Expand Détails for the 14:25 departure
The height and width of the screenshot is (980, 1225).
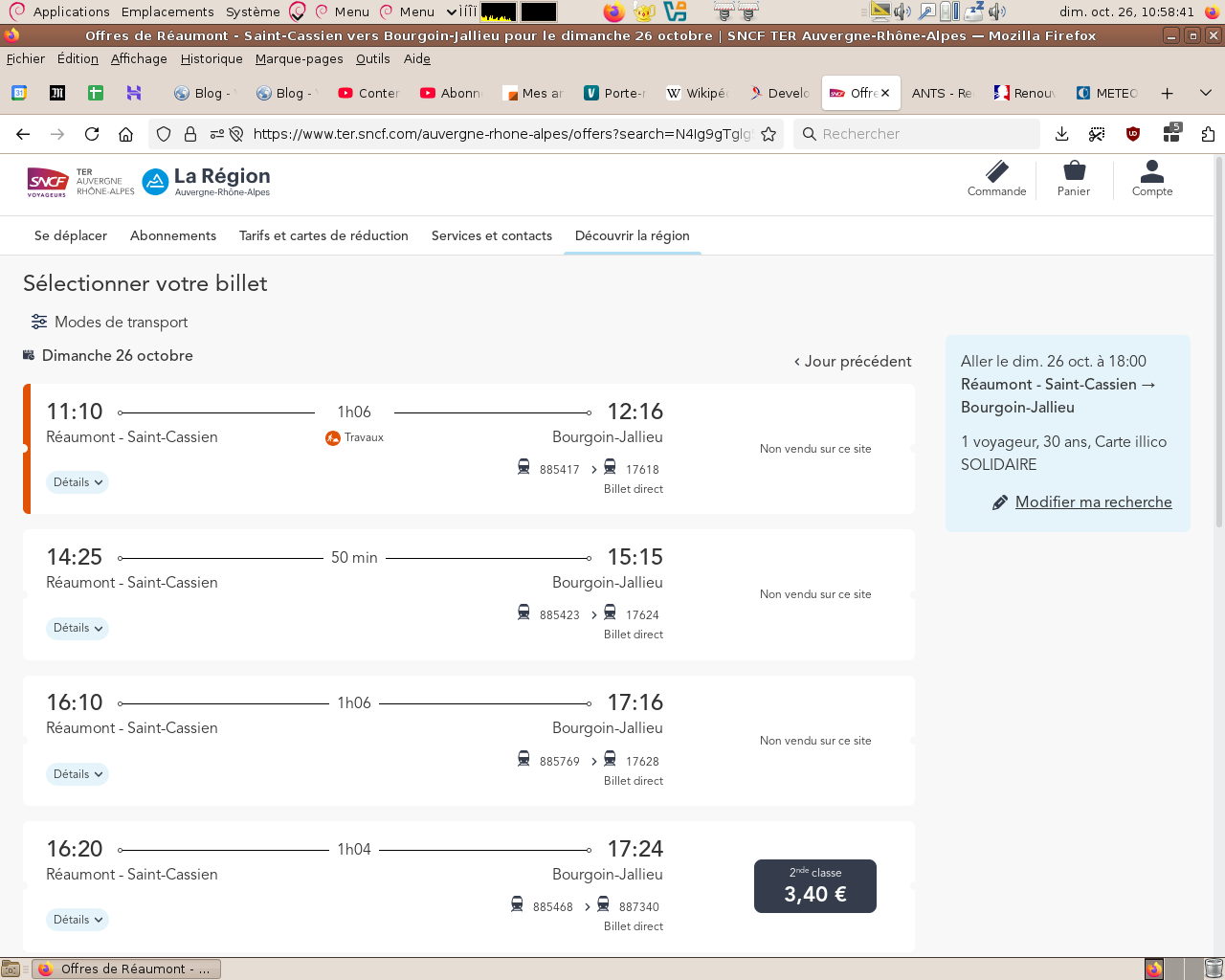coord(78,628)
